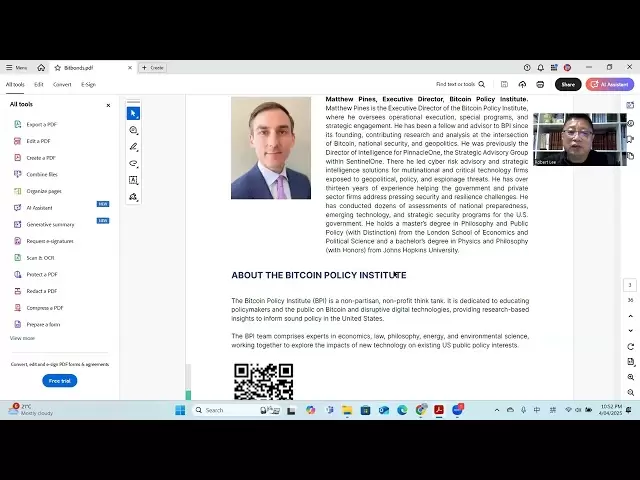Select the fill and sign stamp tool
This screenshot has width=640, height=480.
point(133,197)
